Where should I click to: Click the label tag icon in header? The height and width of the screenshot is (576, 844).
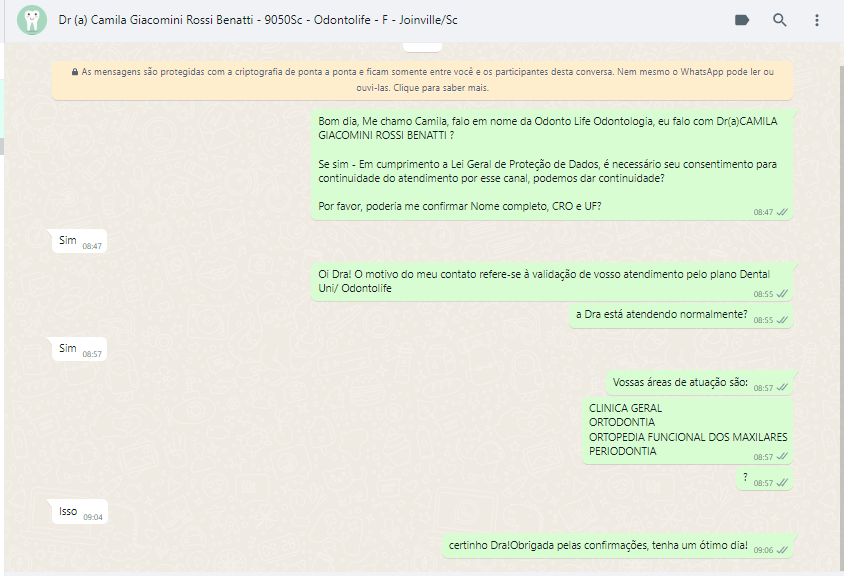(742, 20)
